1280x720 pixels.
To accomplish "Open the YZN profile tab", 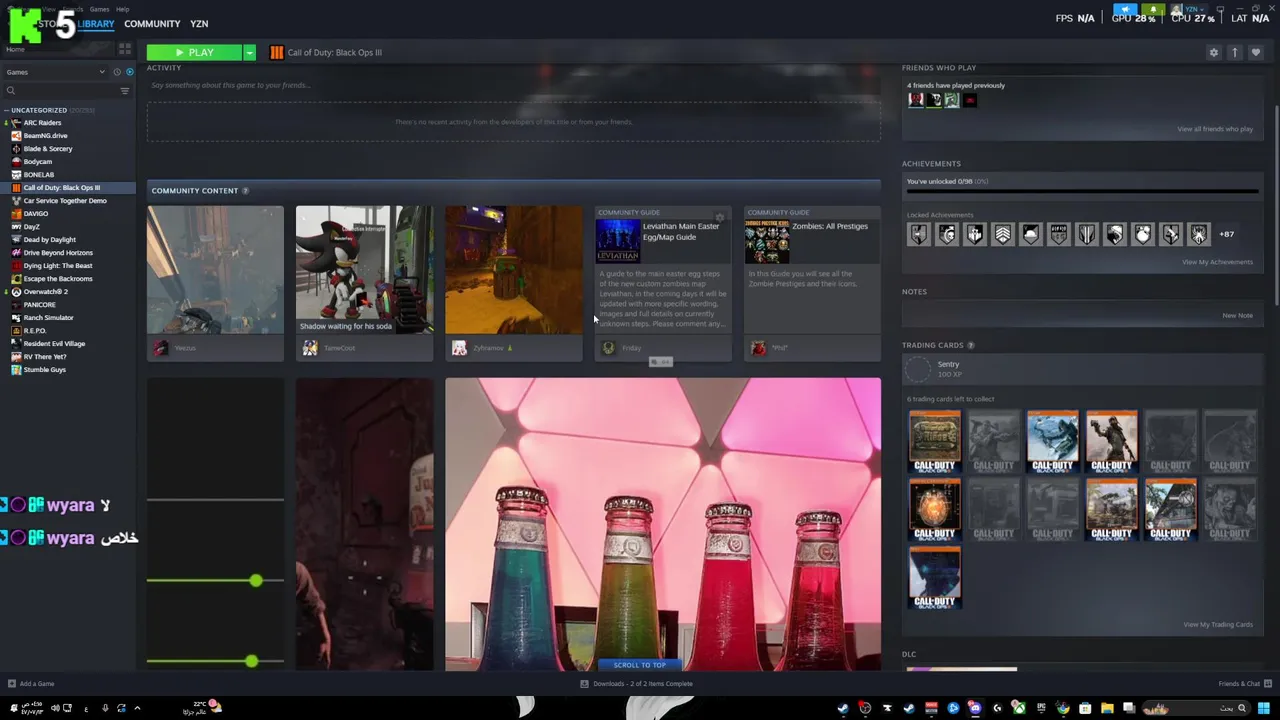I will click(199, 24).
